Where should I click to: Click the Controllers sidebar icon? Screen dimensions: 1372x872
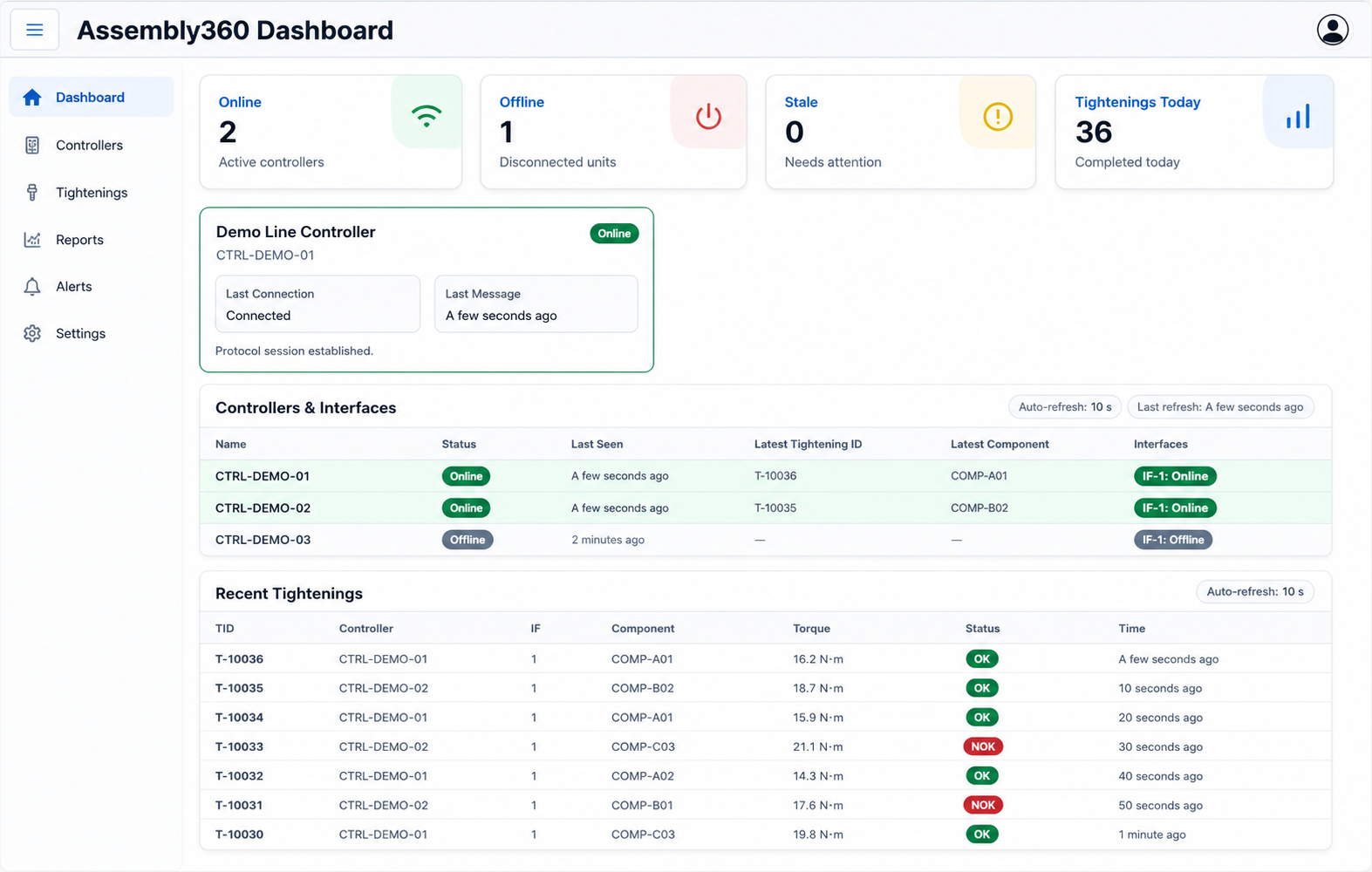[x=32, y=146]
